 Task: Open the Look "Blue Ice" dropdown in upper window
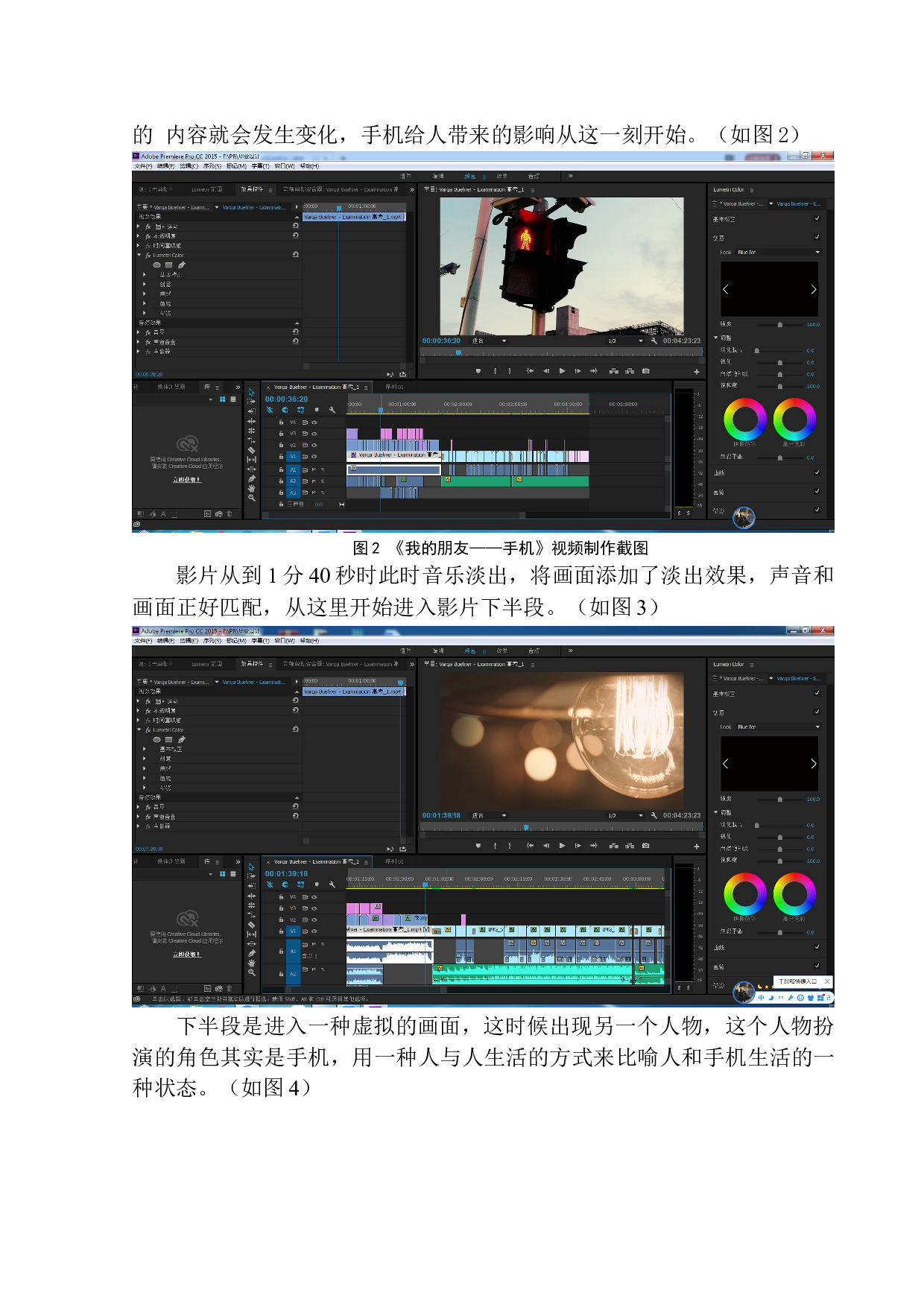tap(778, 253)
